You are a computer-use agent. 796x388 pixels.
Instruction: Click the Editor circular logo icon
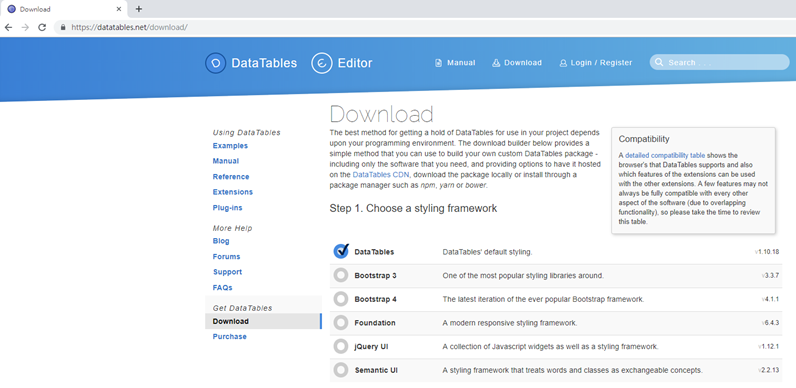(322, 63)
